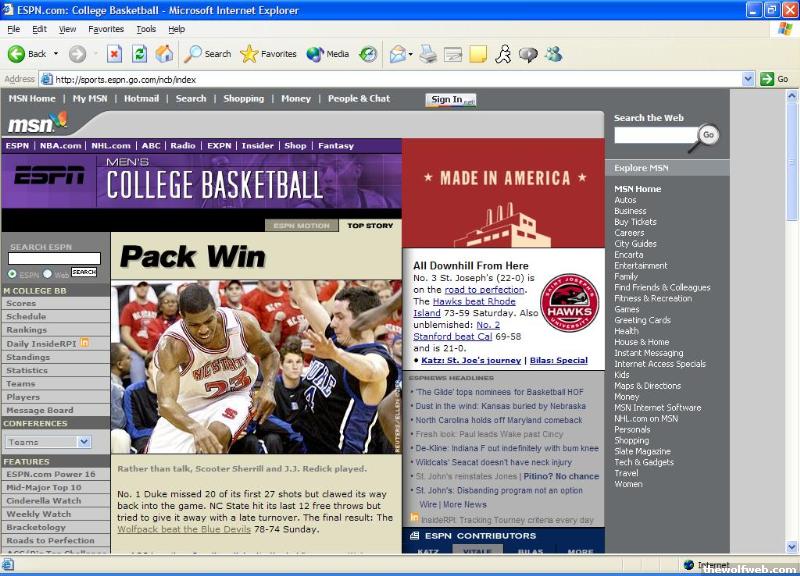Open the Favorites star icon
The width and height of the screenshot is (800, 576).
coord(249,54)
